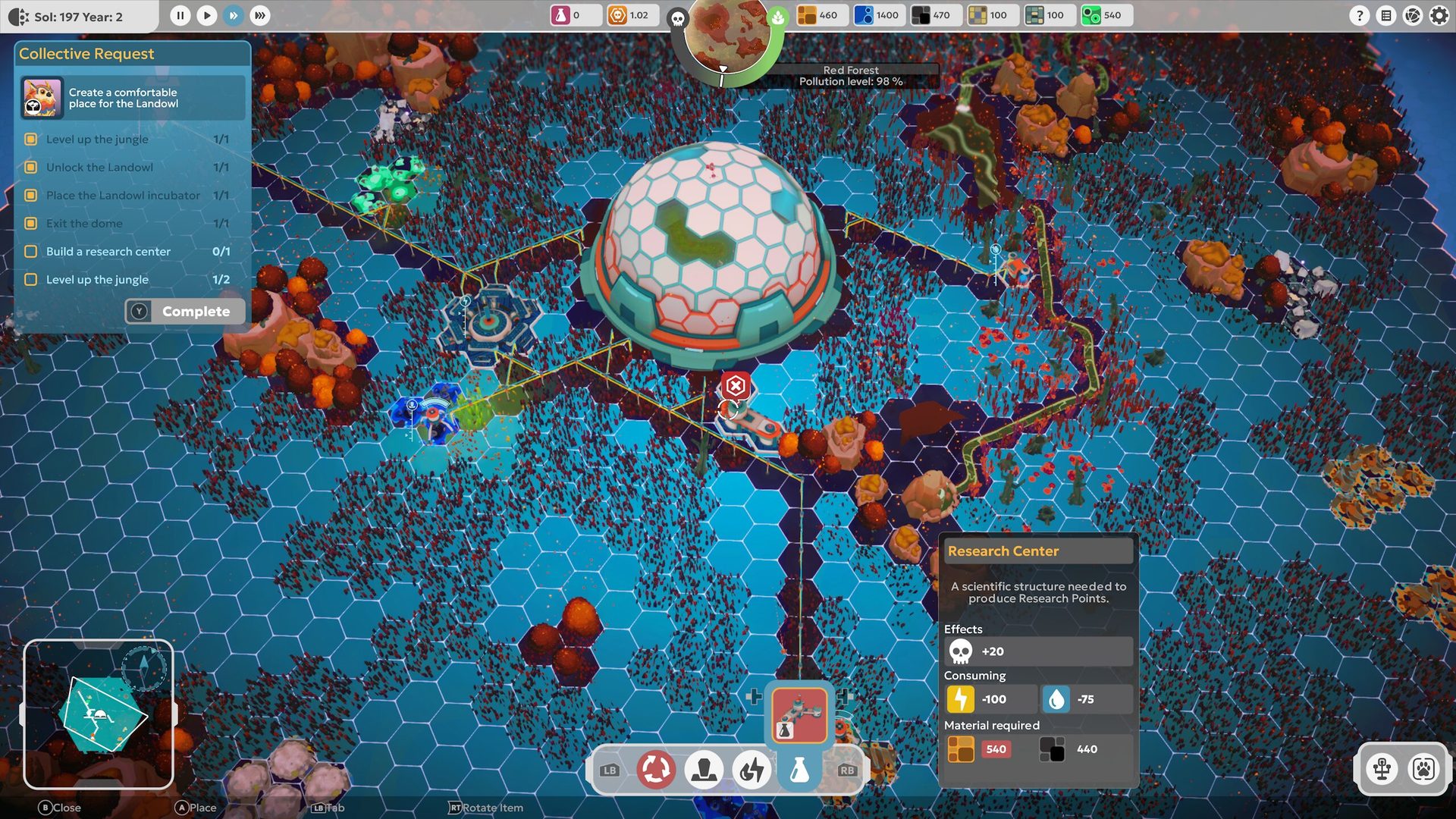Open the settings gear icon
1456x819 pixels.
click(x=1439, y=15)
